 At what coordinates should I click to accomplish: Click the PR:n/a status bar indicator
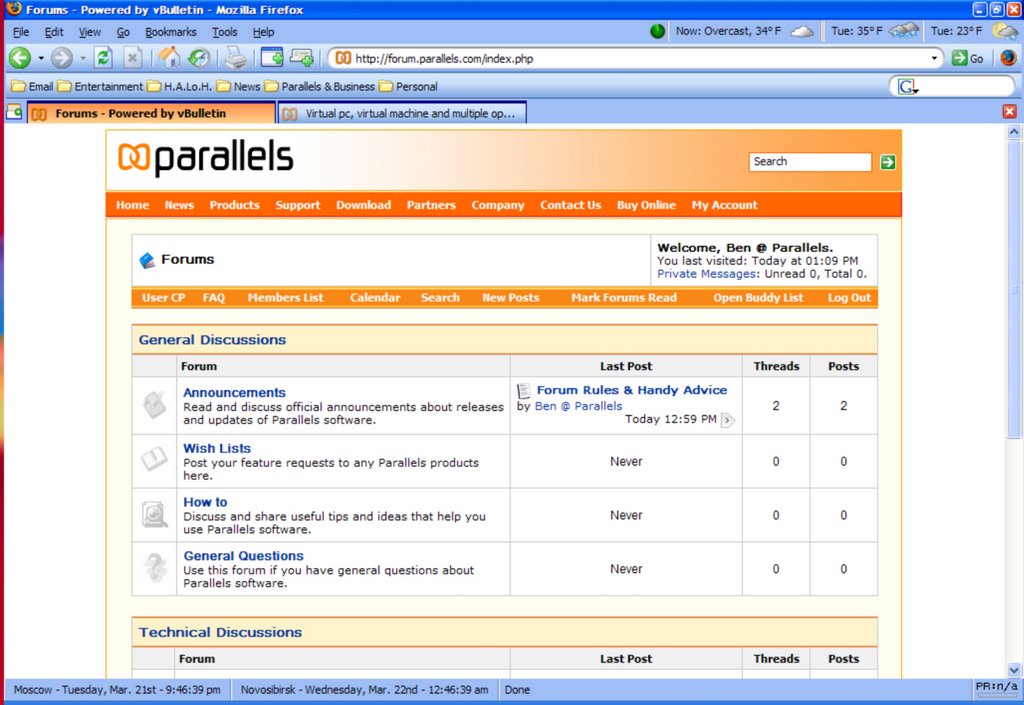pyautogui.click(x=996, y=687)
